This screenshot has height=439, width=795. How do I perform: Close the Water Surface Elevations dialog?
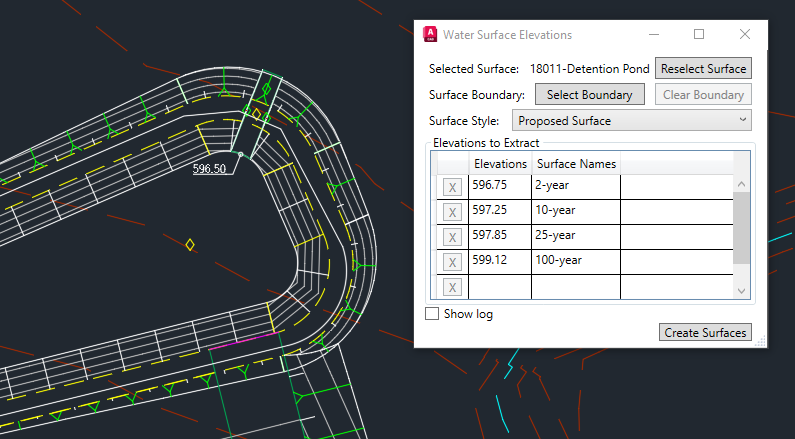tap(744, 34)
